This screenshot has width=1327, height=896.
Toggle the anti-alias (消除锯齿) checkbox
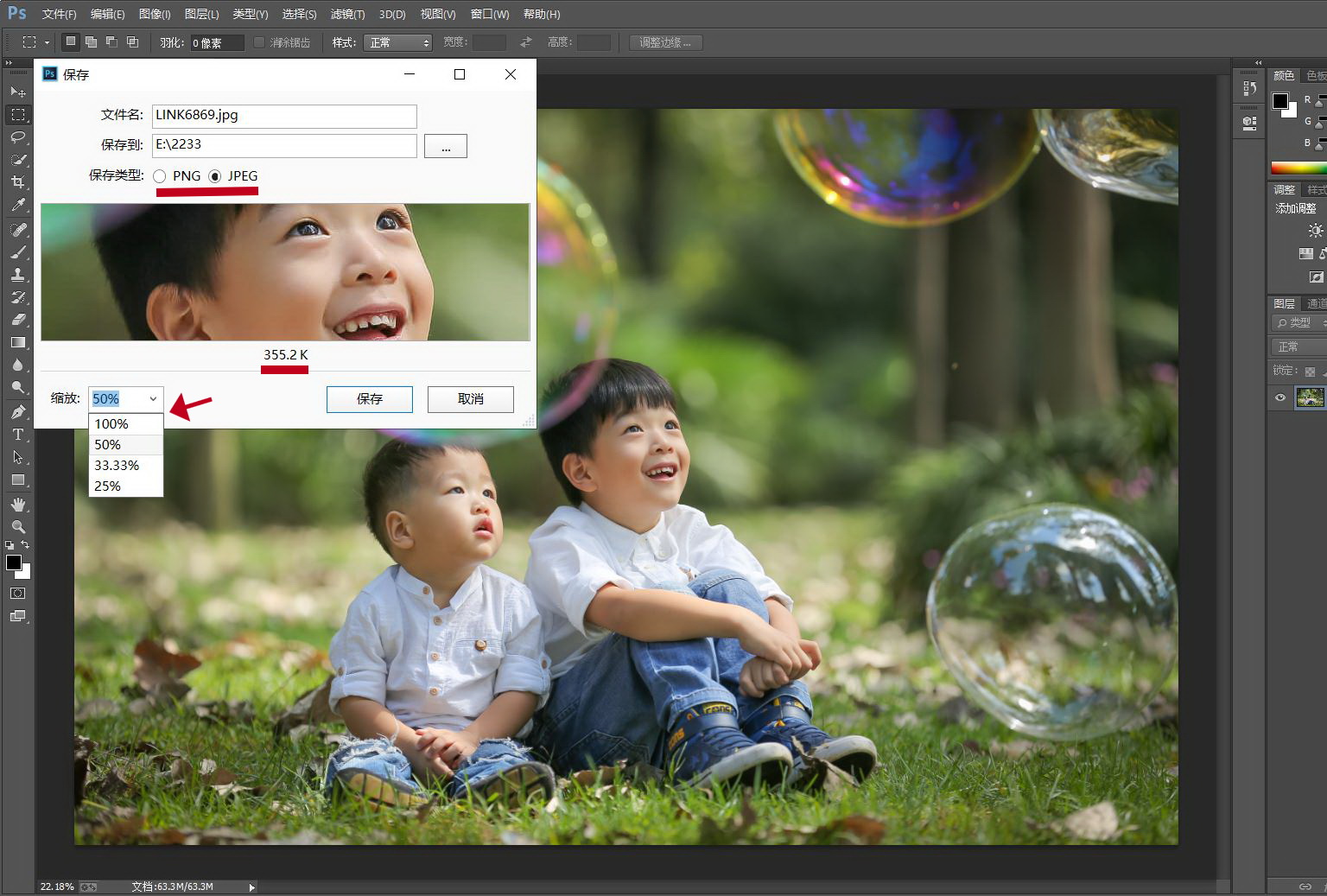258,42
